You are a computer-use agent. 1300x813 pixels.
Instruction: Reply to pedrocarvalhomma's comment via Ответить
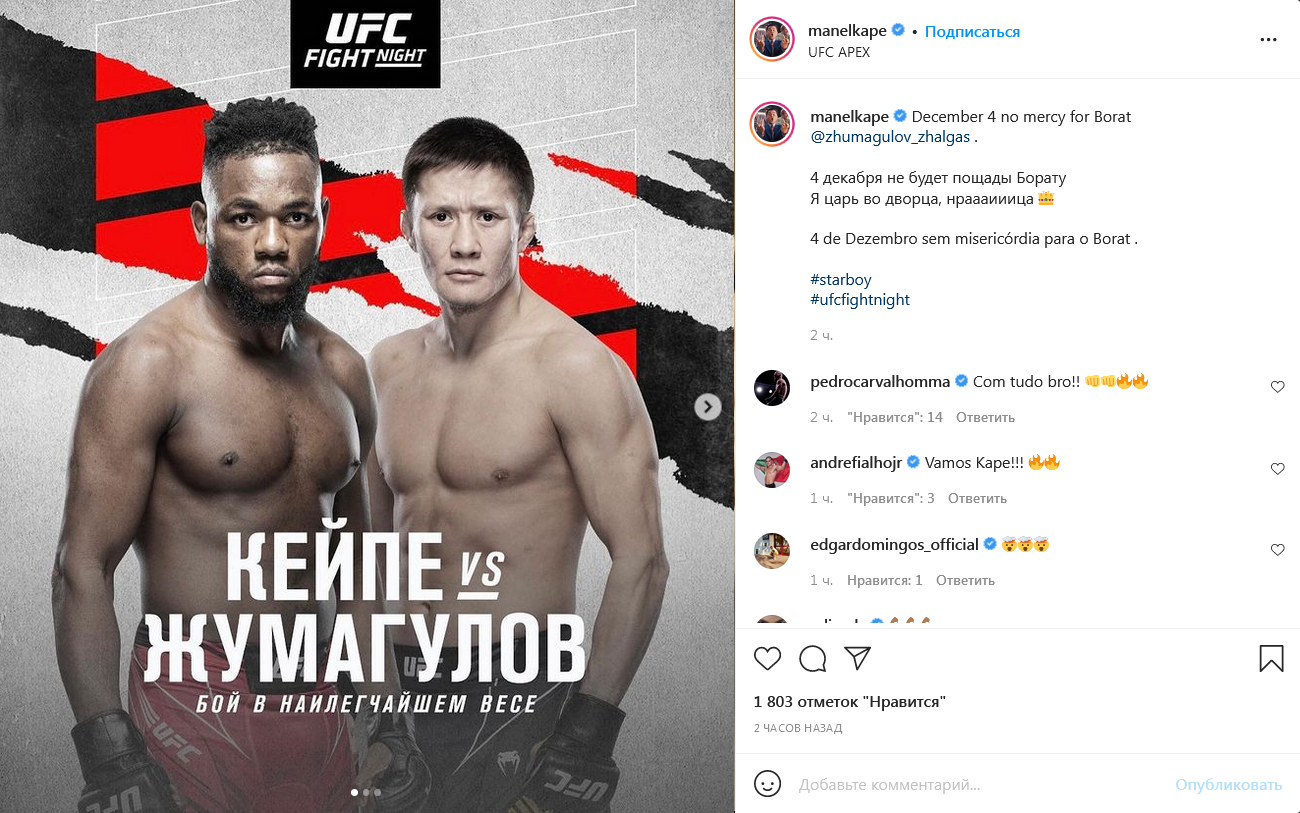985,417
